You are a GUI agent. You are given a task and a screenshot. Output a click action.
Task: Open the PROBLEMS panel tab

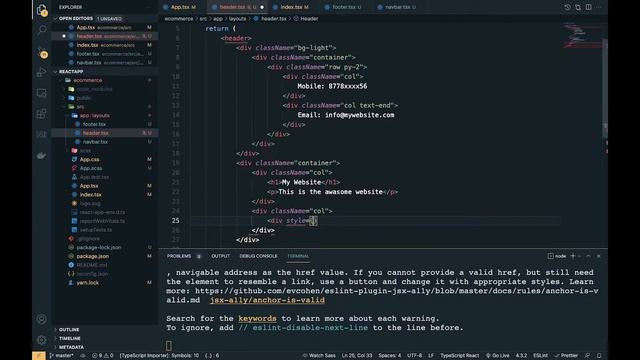[179, 256]
